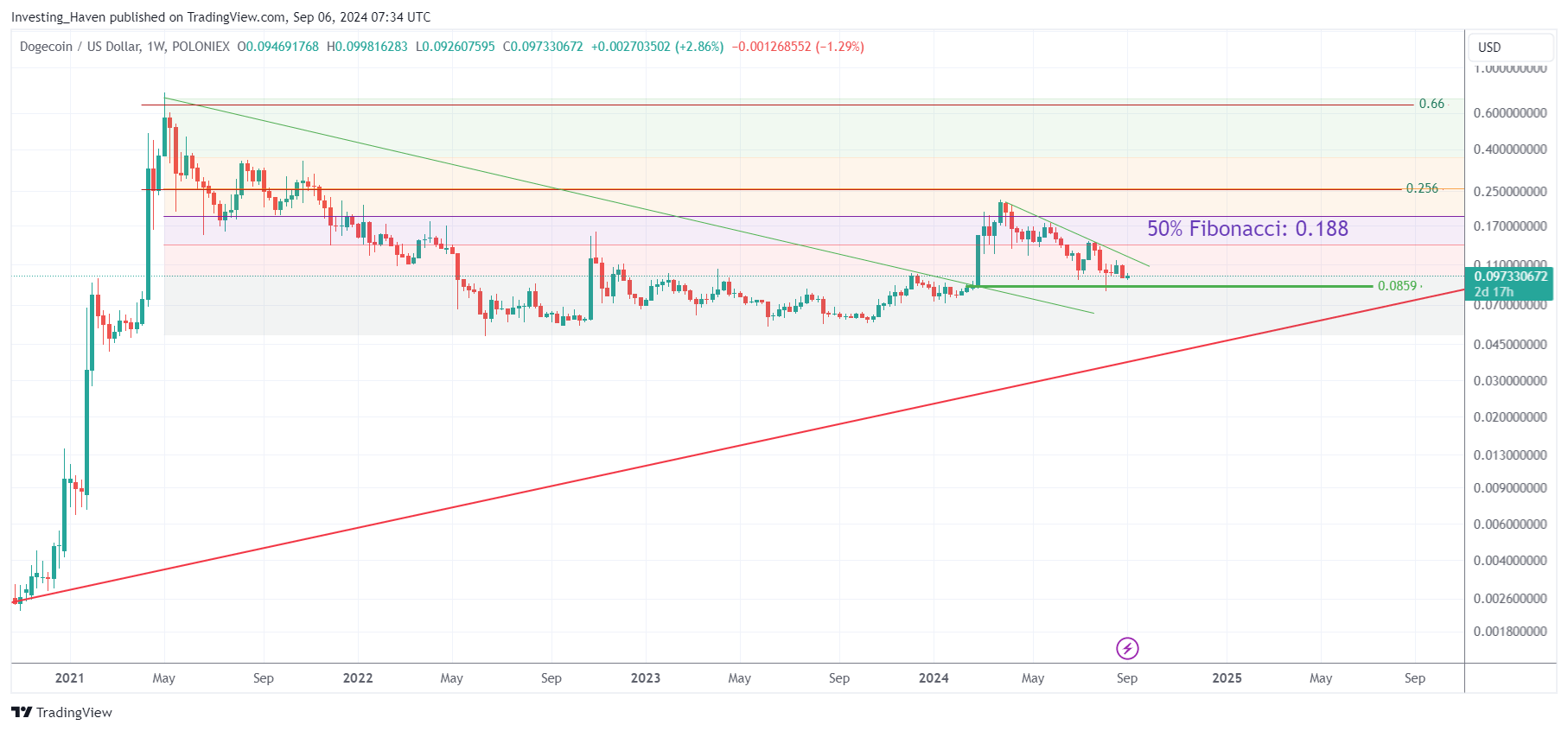The height and width of the screenshot is (731, 1568).
Task: Click the 0.020000000 price axis label
Action: (1510, 417)
